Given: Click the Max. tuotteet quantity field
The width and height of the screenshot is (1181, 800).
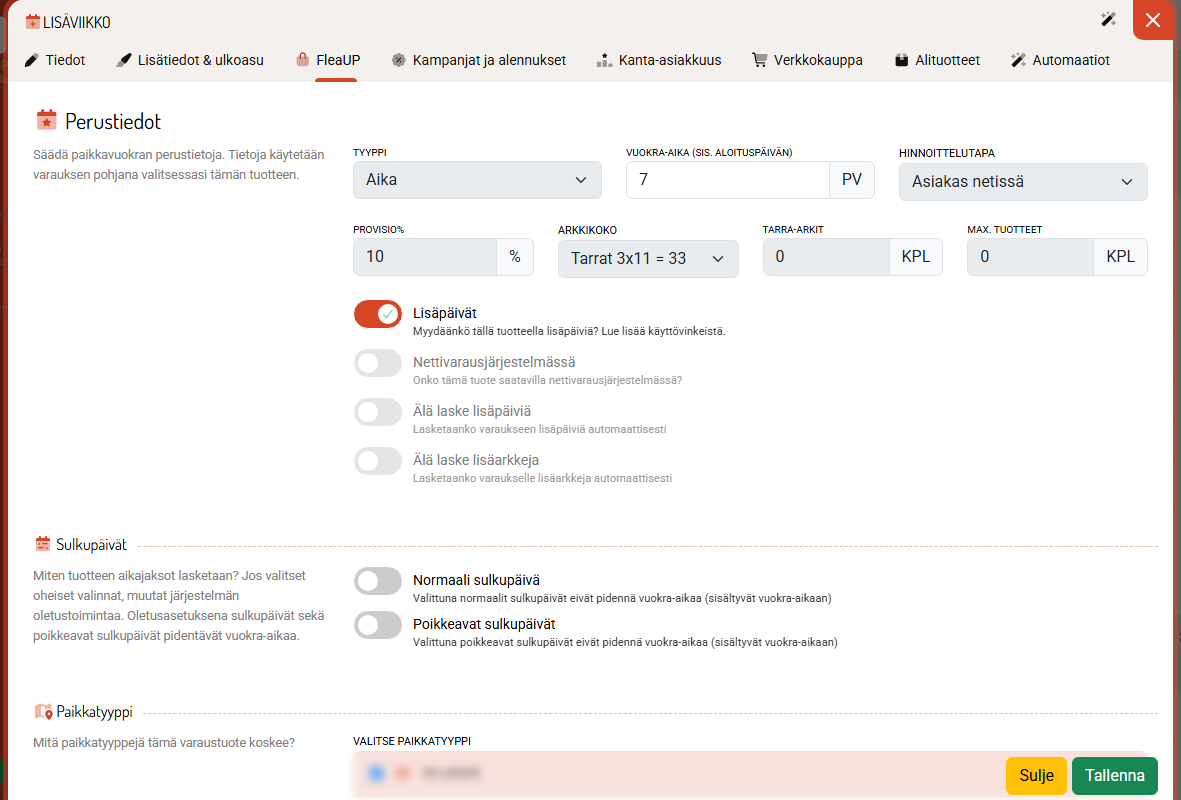Looking at the screenshot, I should 1030,257.
